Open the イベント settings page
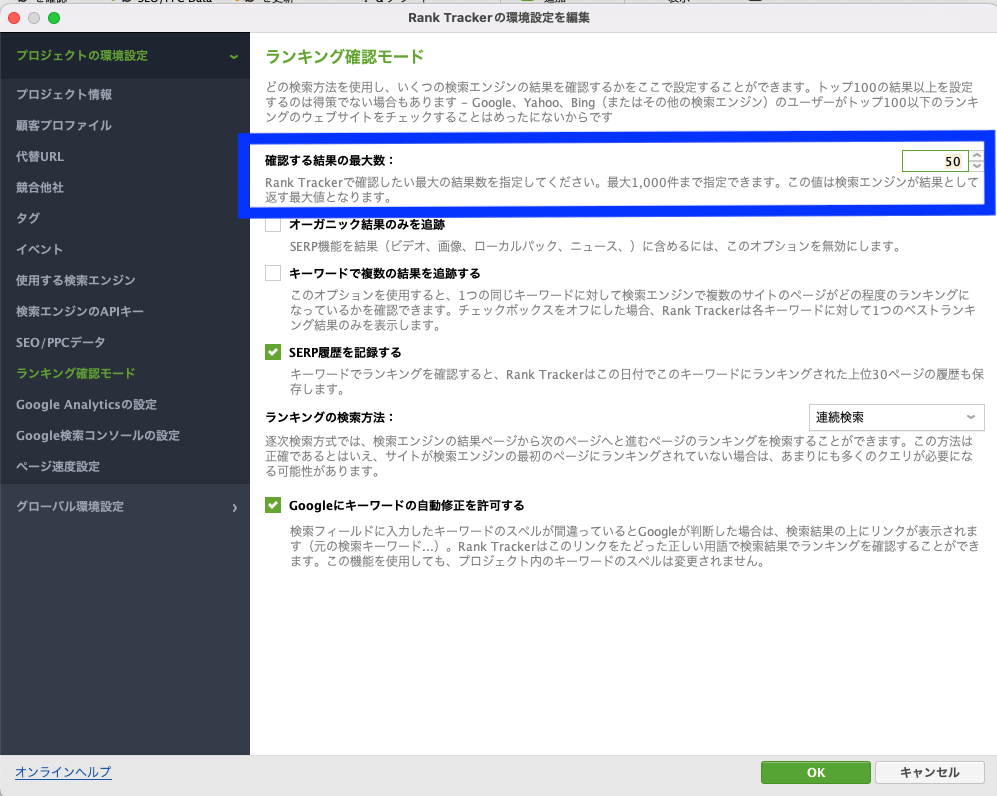 coord(39,249)
